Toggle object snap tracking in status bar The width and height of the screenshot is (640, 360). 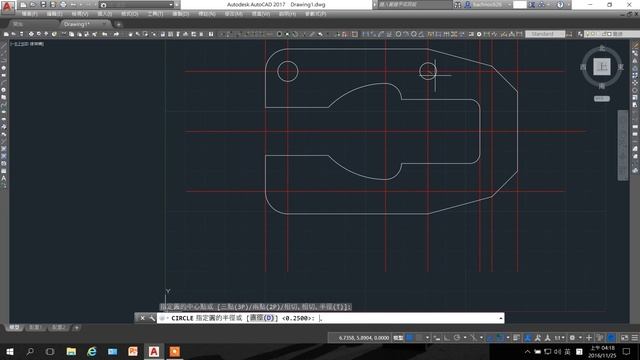(490, 338)
